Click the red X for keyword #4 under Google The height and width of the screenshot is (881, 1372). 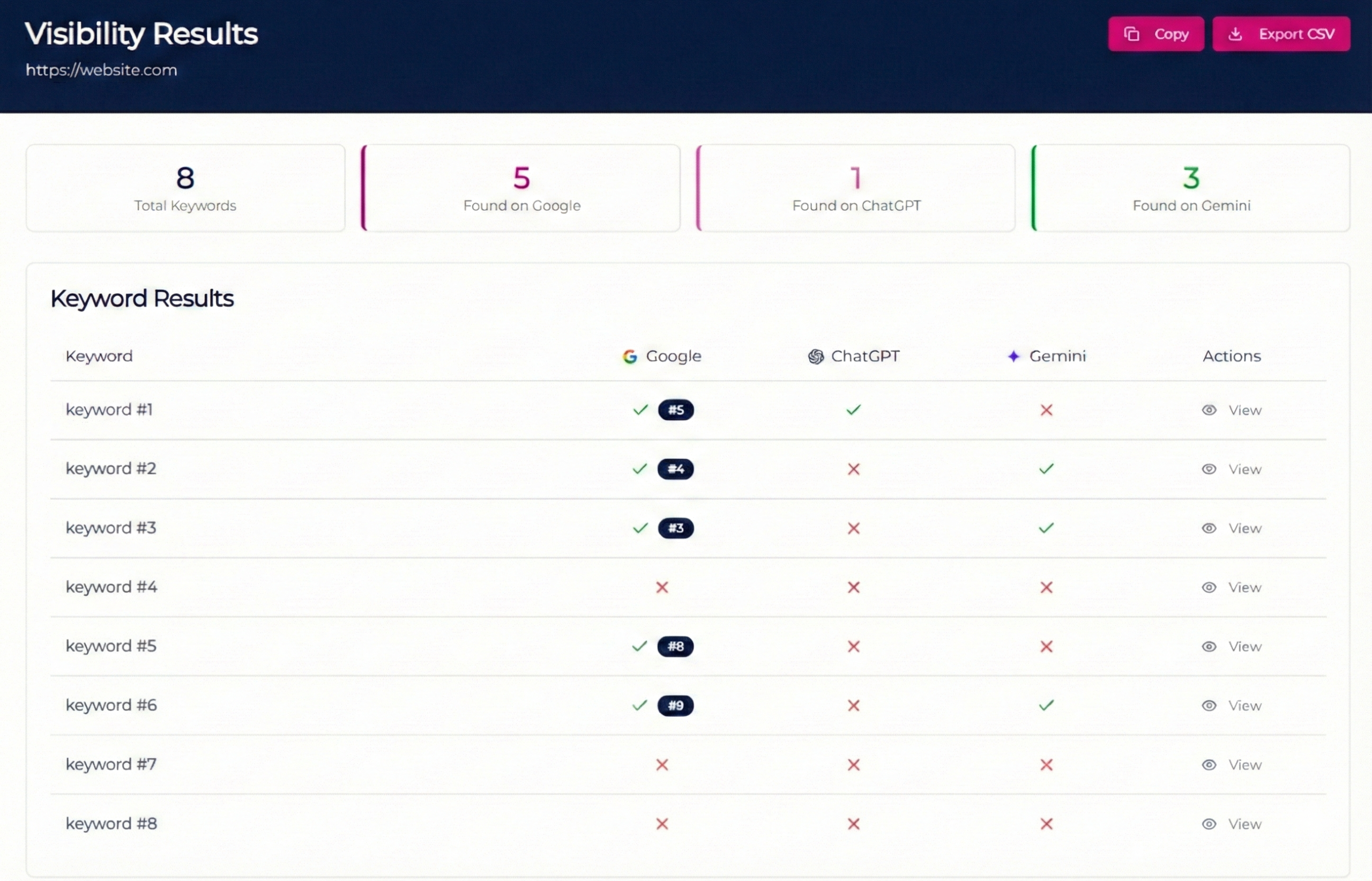662,587
